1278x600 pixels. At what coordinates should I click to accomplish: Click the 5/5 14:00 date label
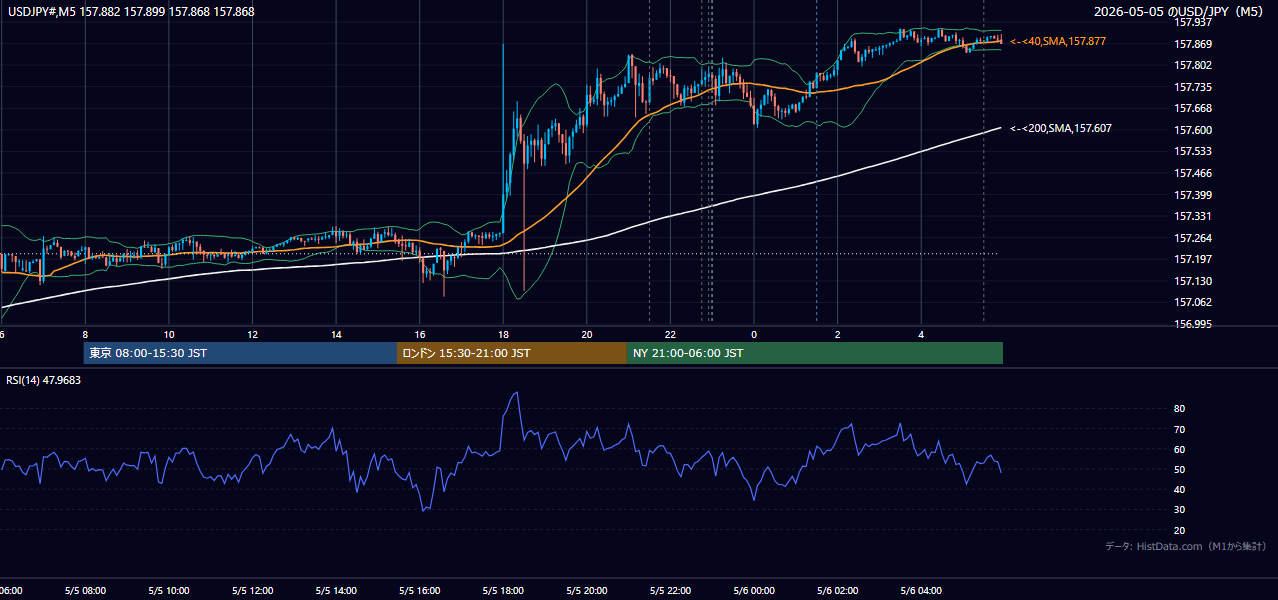click(x=336, y=591)
